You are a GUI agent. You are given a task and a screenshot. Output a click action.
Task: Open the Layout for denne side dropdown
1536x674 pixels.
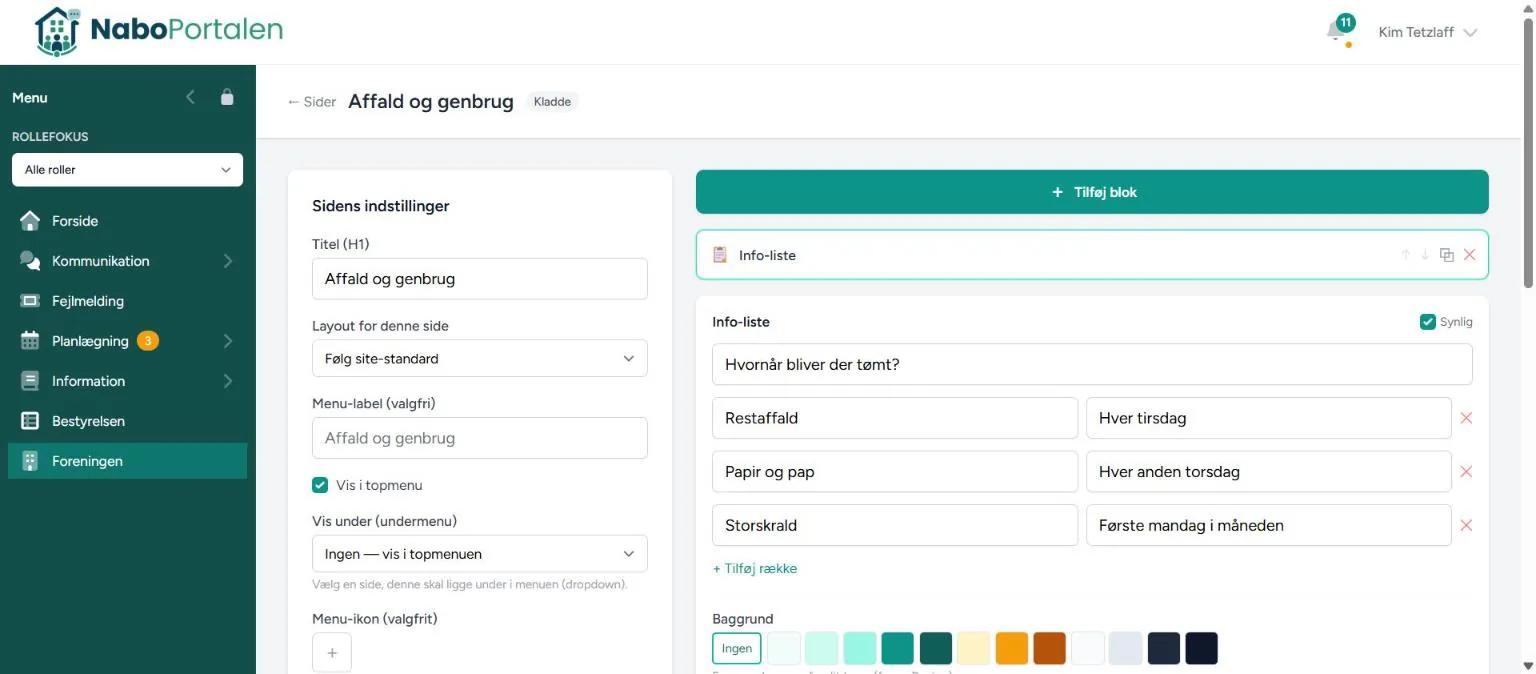480,358
